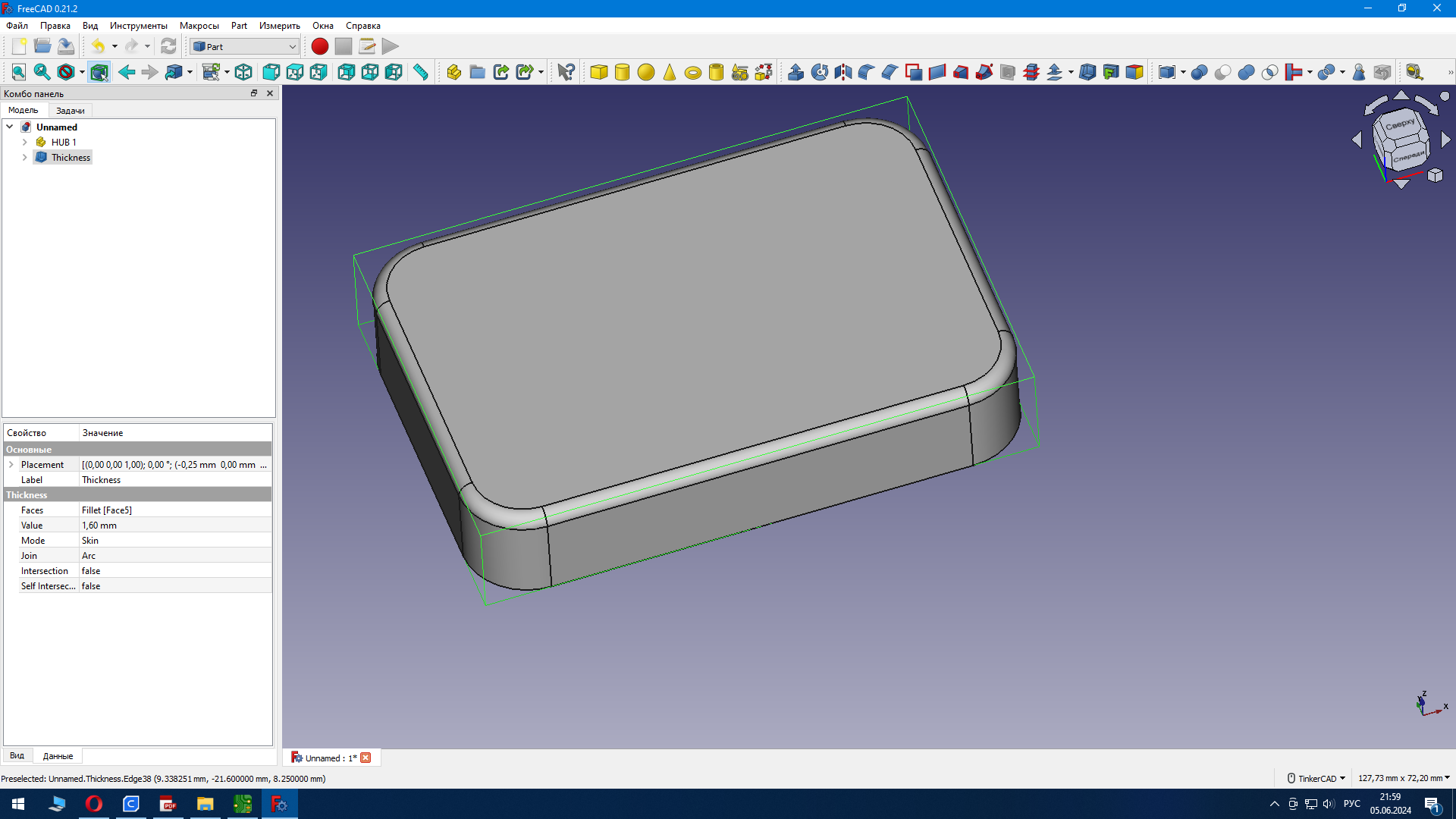Click the What's This help cursor icon
This screenshot has width=1456, height=819.
point(566,72)
